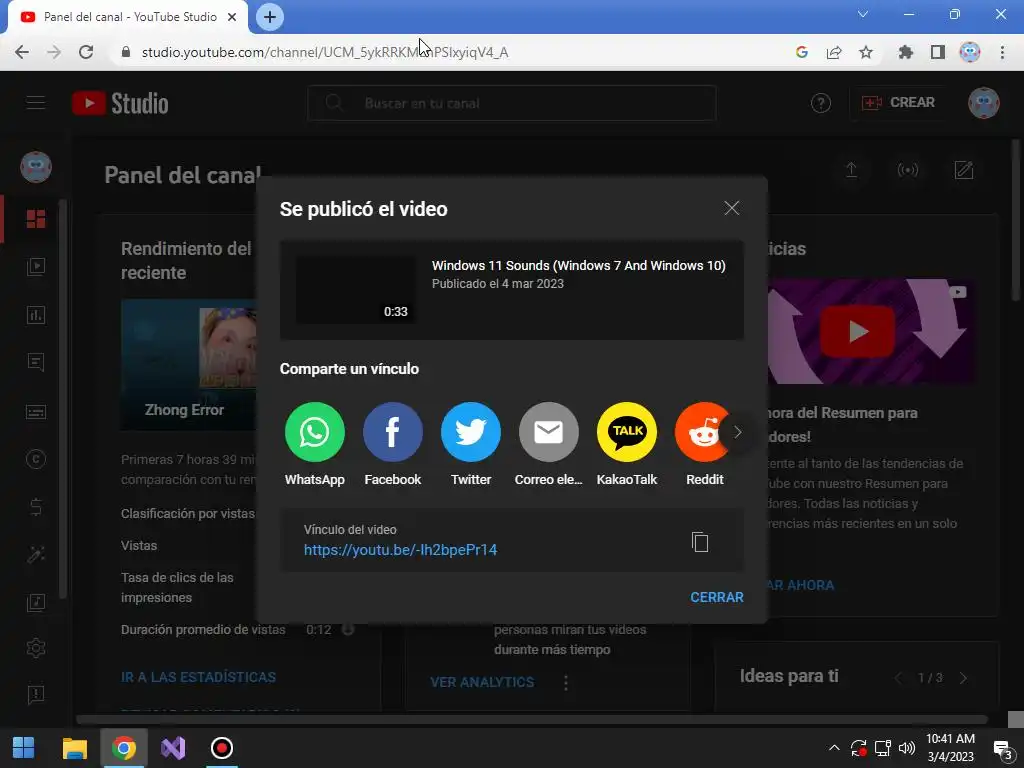Open IR A LAS ESTADÍSTICAS link
The height and width of the screenshot is (768, 1024).
(x=199, y=677)
